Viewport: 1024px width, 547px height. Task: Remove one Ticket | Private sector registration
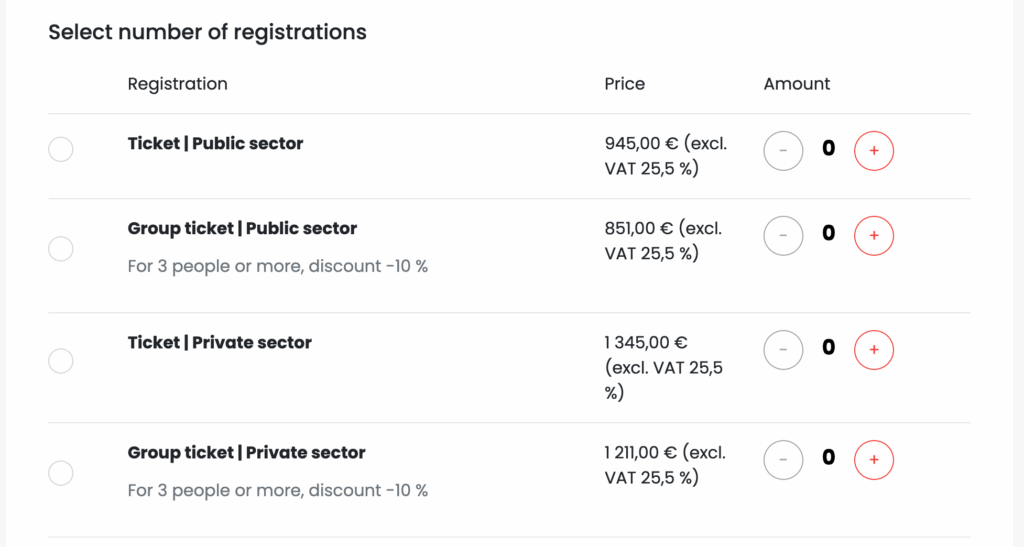(783, 350)
